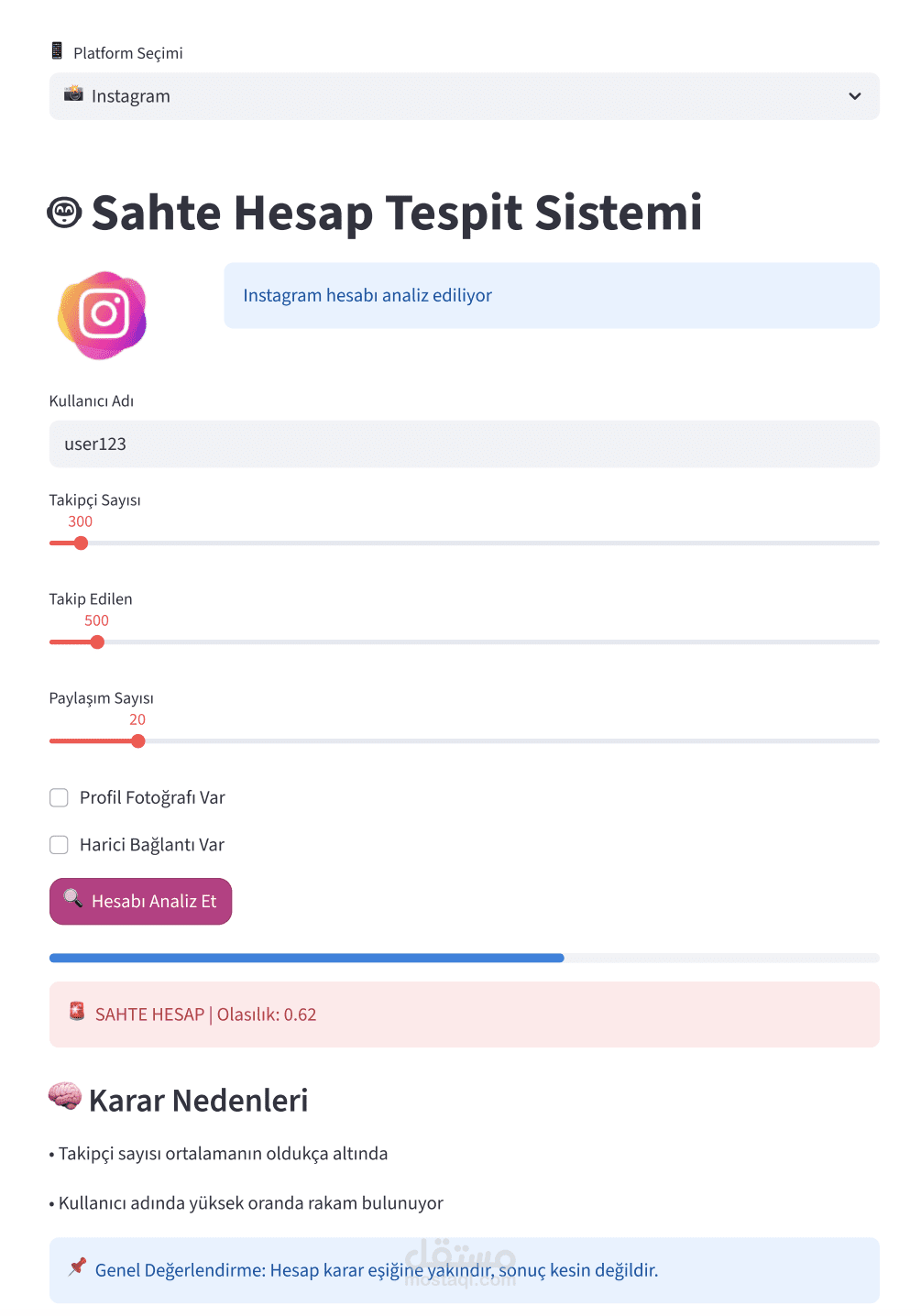Click the Takipçi Sayısı slider handle
This screenshot has height=1316, width=921.
coord(81,543)
